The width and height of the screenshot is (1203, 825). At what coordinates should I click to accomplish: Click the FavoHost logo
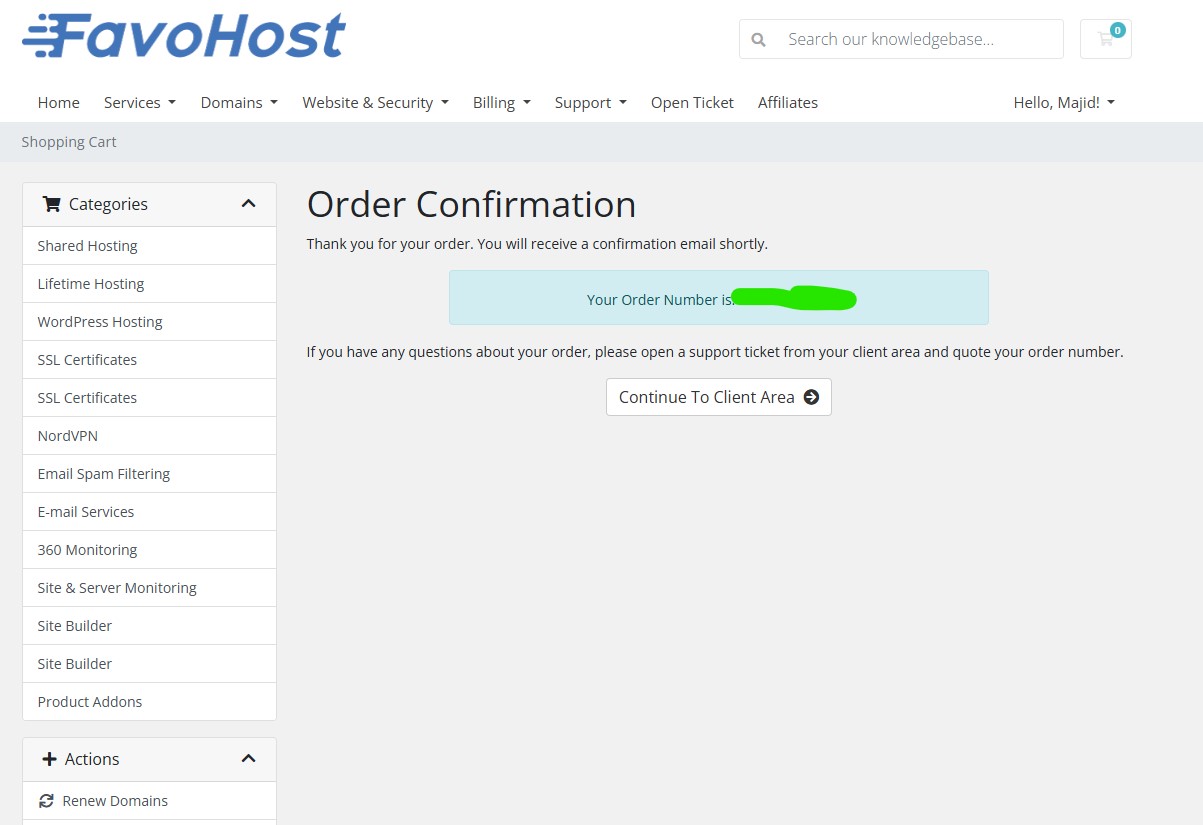tap(183, 34)
